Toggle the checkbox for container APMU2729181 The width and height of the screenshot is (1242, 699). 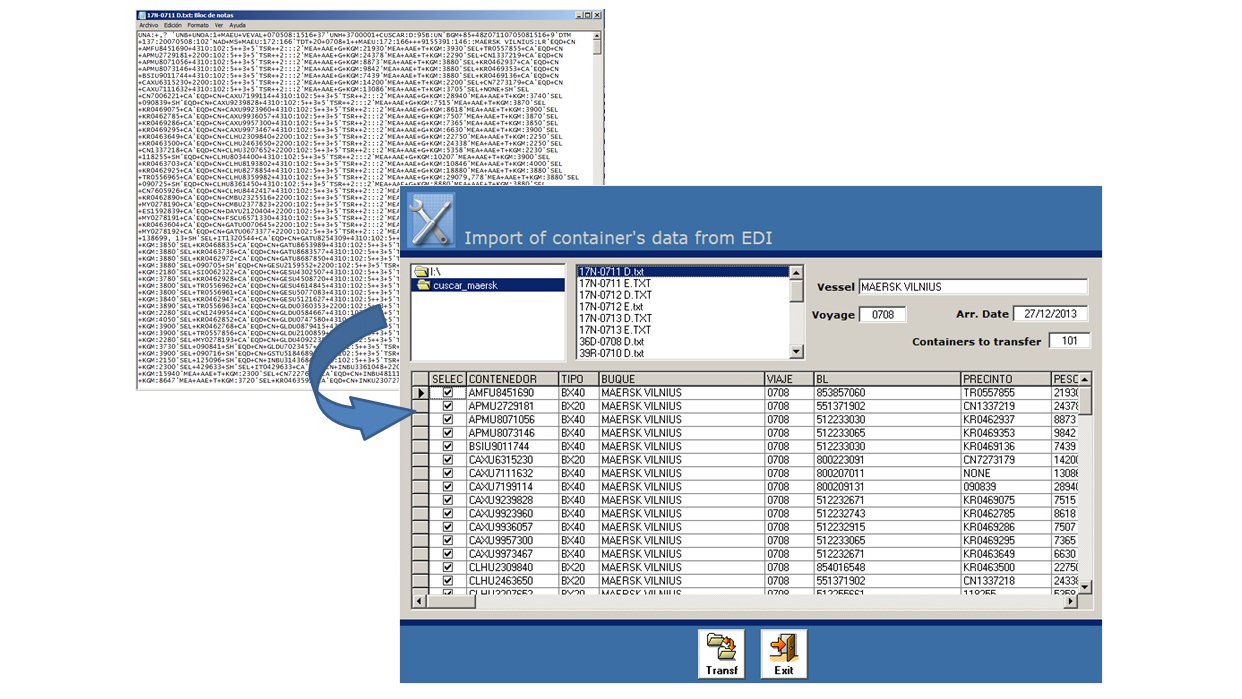point(448,407)
